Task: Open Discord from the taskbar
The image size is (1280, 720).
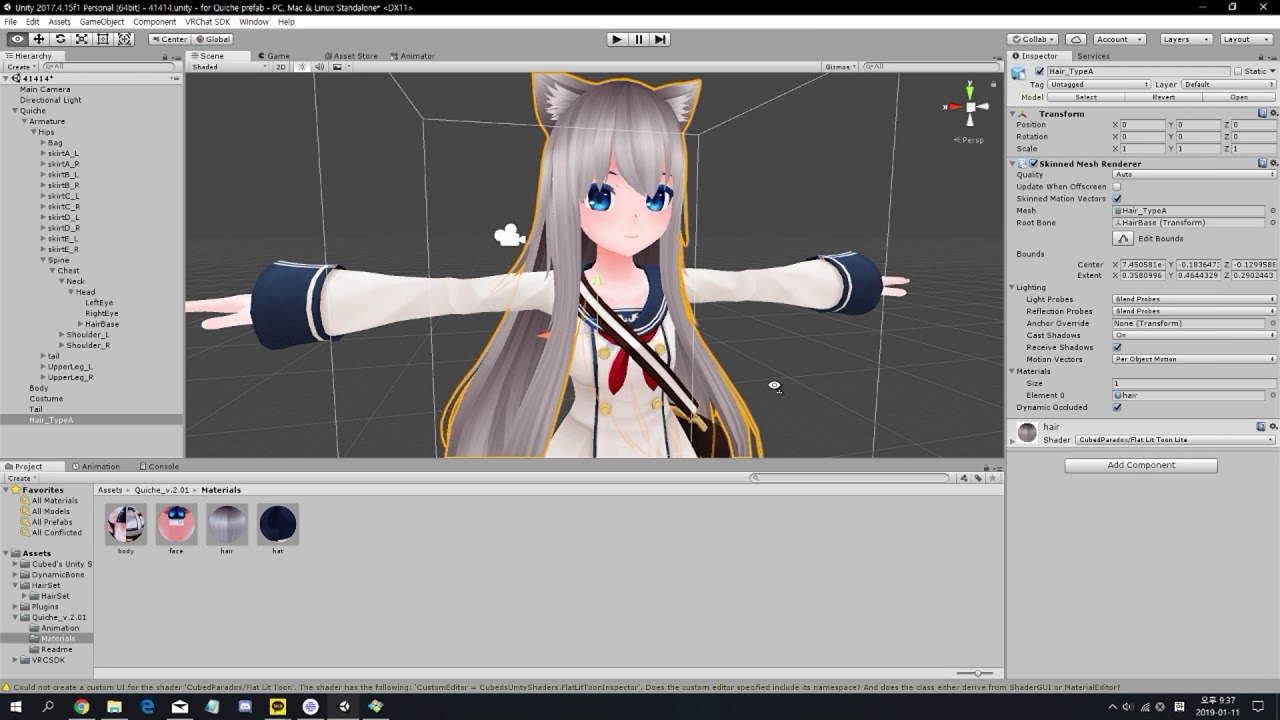Action: pos(245,707)
